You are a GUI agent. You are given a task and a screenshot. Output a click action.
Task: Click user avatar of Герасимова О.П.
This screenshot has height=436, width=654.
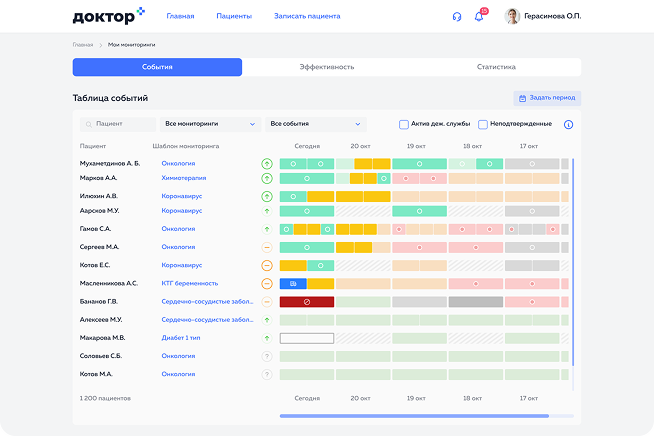pos(513,17)
